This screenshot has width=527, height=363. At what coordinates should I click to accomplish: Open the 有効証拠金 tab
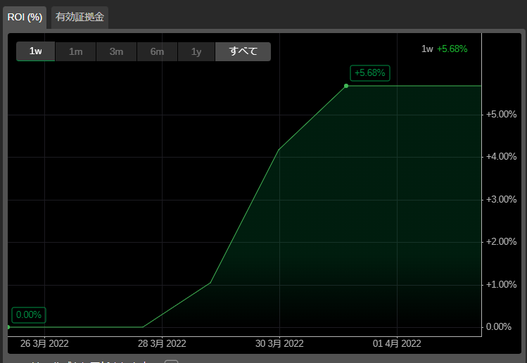(x=80, y=17)
